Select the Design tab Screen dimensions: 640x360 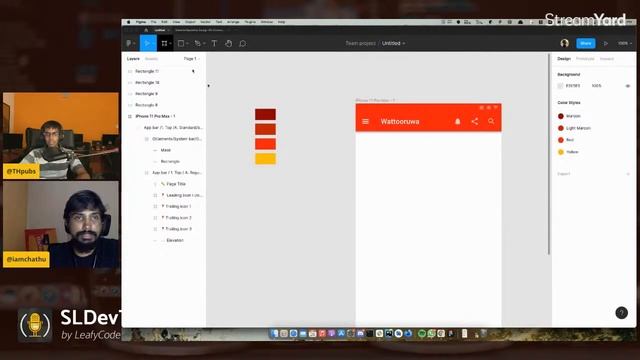564,59
